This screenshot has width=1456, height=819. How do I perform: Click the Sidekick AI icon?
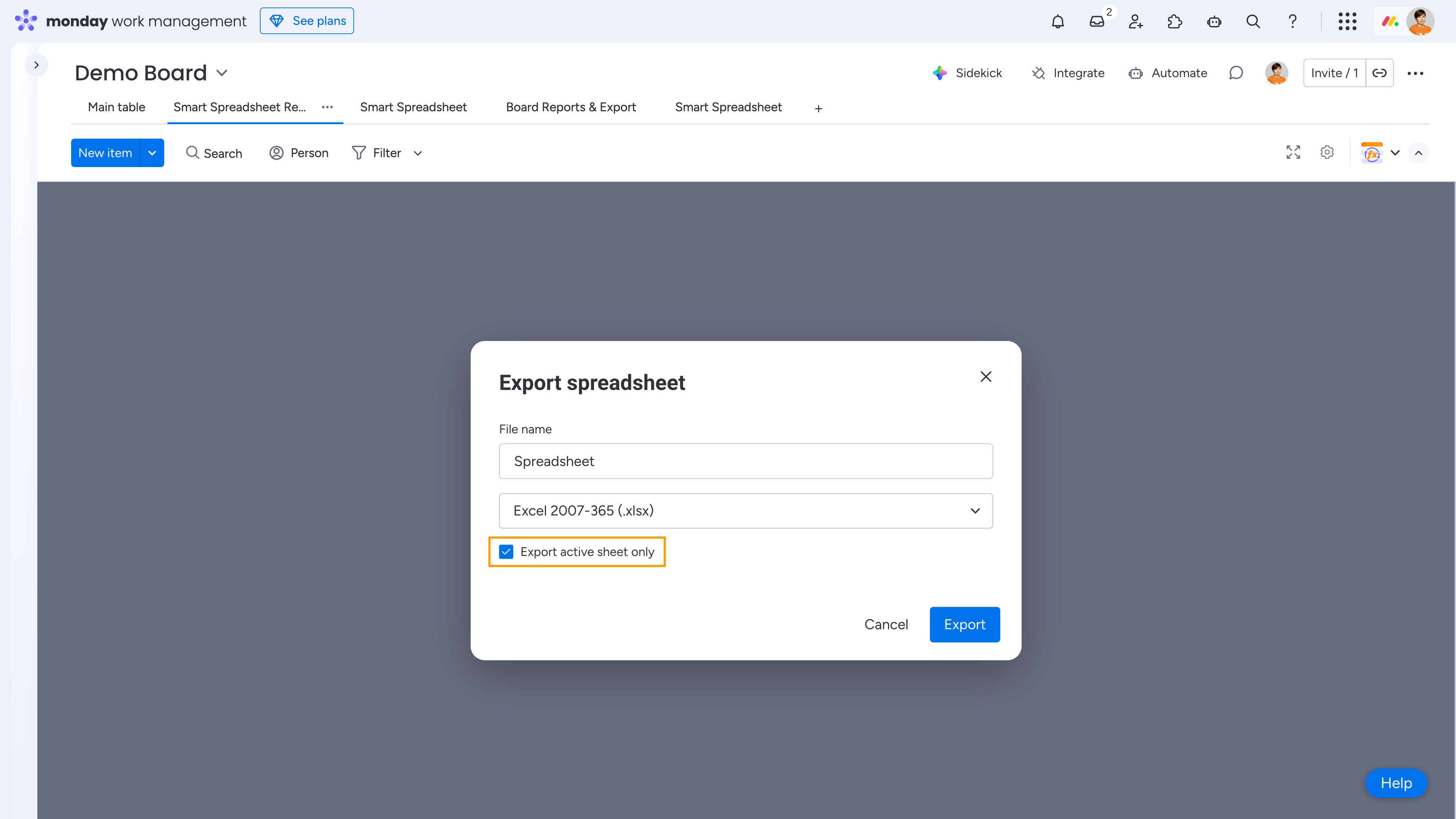(940, 73)
